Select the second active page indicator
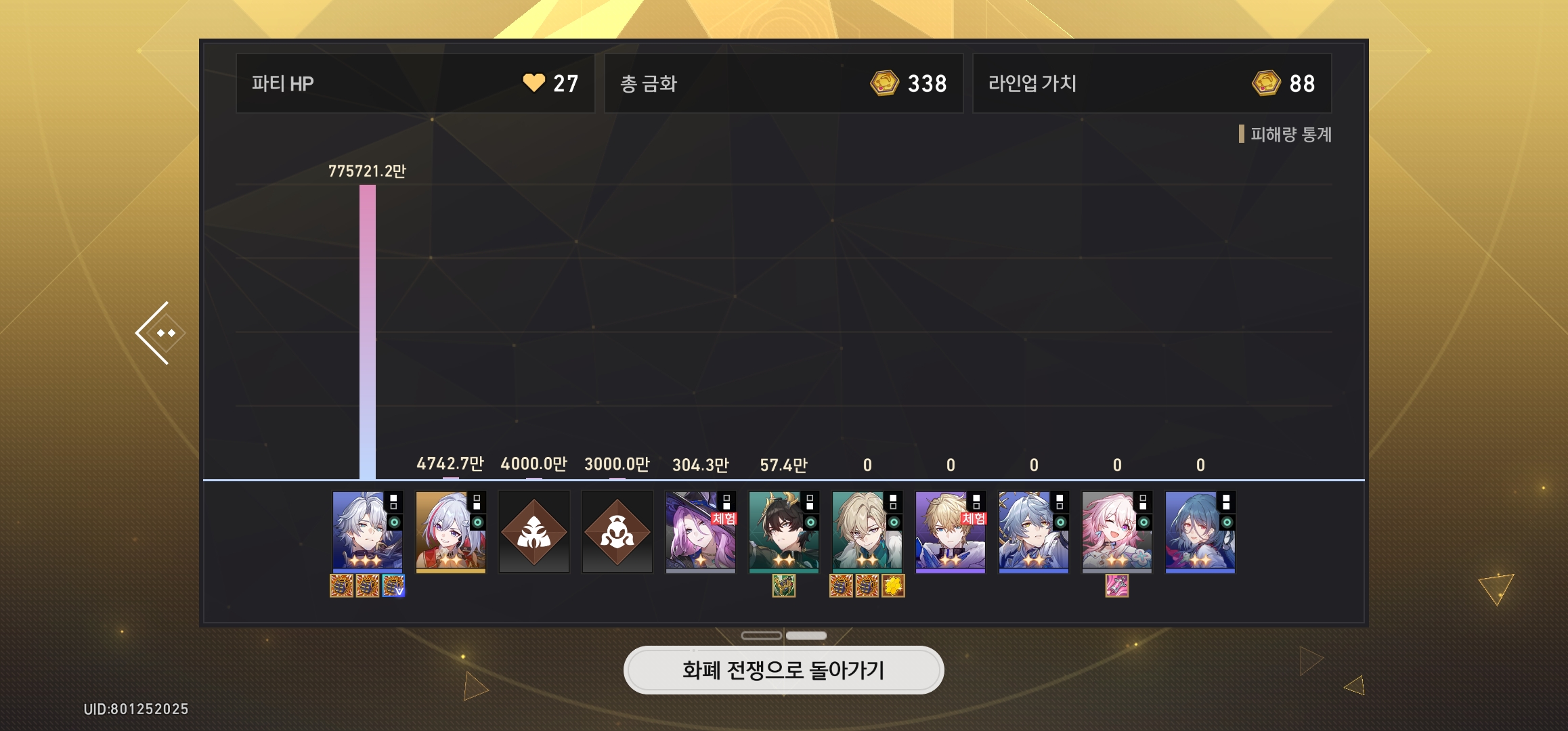This screenshot has width=1568, height=731. click(x=806, y=636)
